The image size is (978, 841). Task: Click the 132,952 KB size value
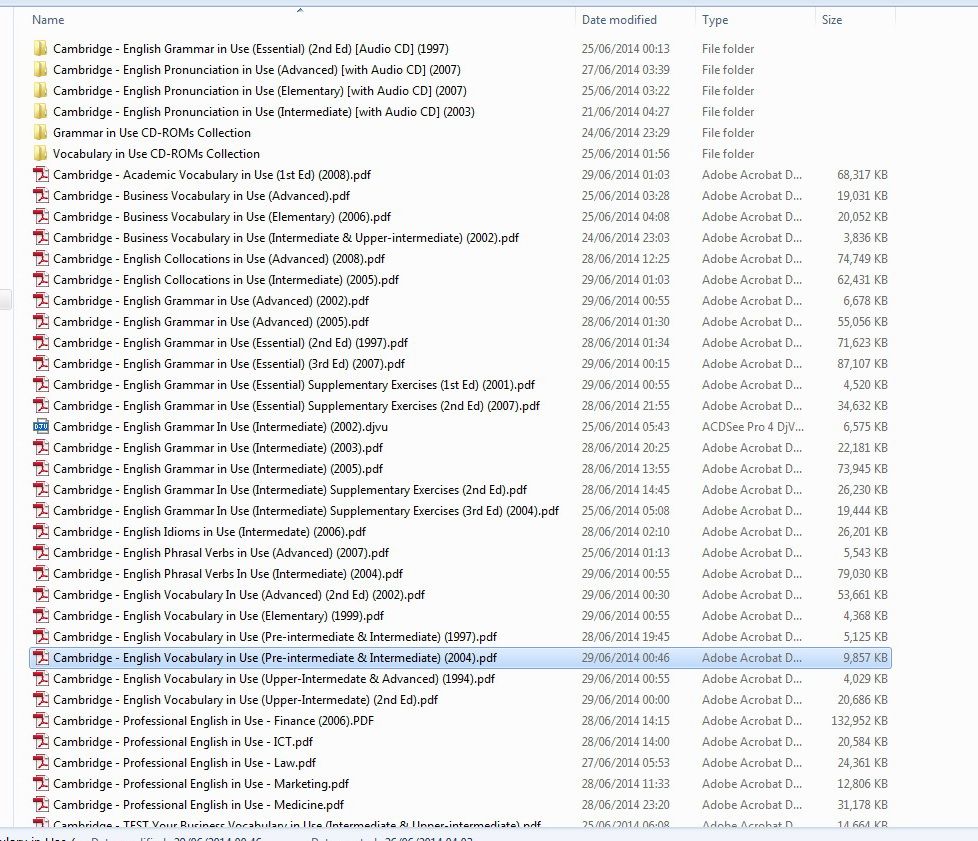coord(859,721)
